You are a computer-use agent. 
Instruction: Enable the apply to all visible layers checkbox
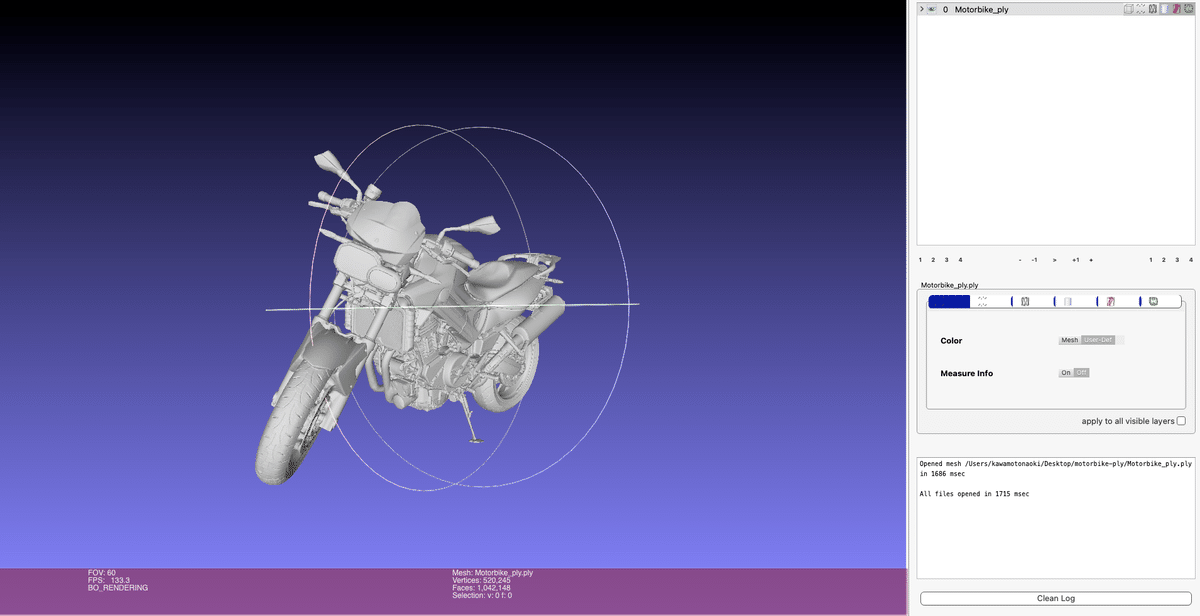pos(1183,420)
